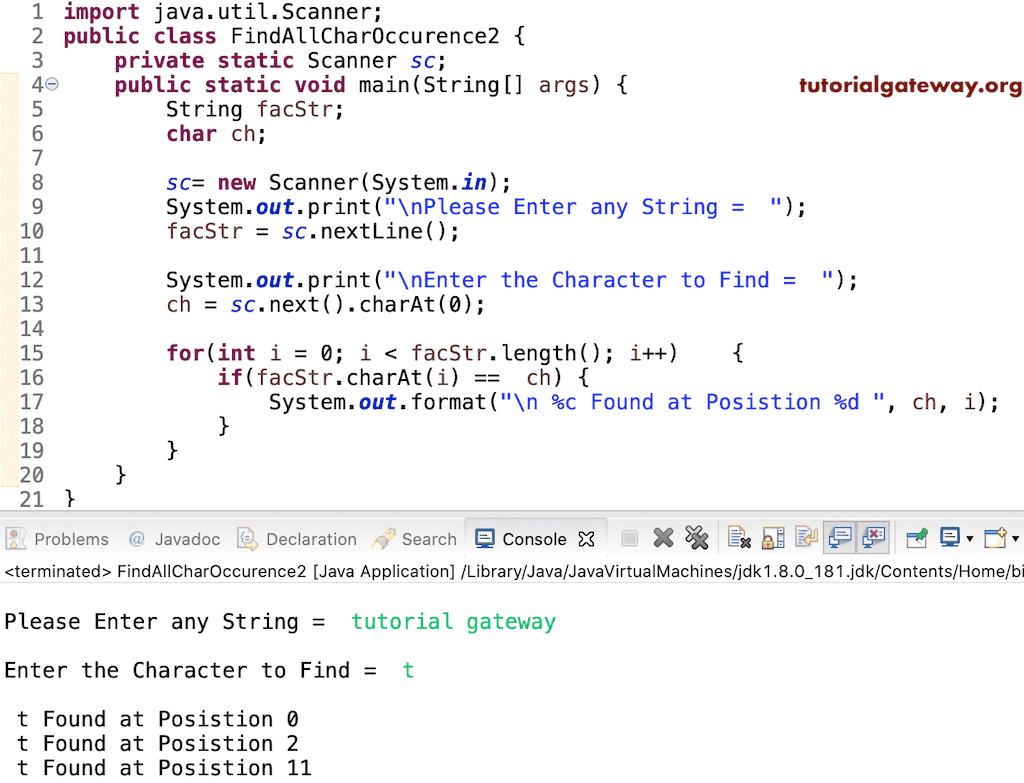Switch to the Problems view

point(58,538)
